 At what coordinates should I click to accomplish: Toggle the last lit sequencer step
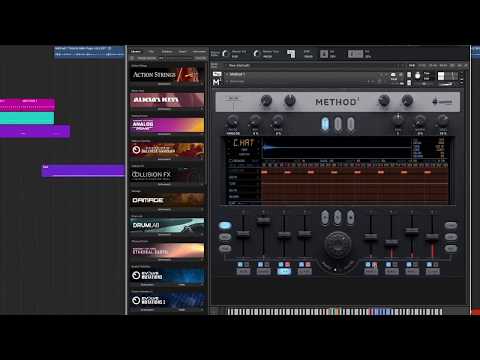tap(428, 172)
